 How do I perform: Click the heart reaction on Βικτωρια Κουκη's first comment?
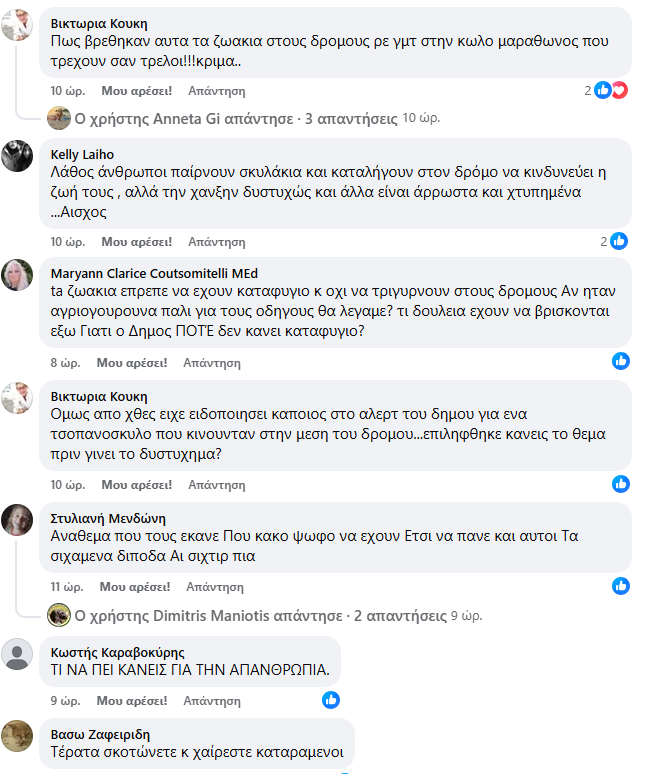[x=620, y=90]
